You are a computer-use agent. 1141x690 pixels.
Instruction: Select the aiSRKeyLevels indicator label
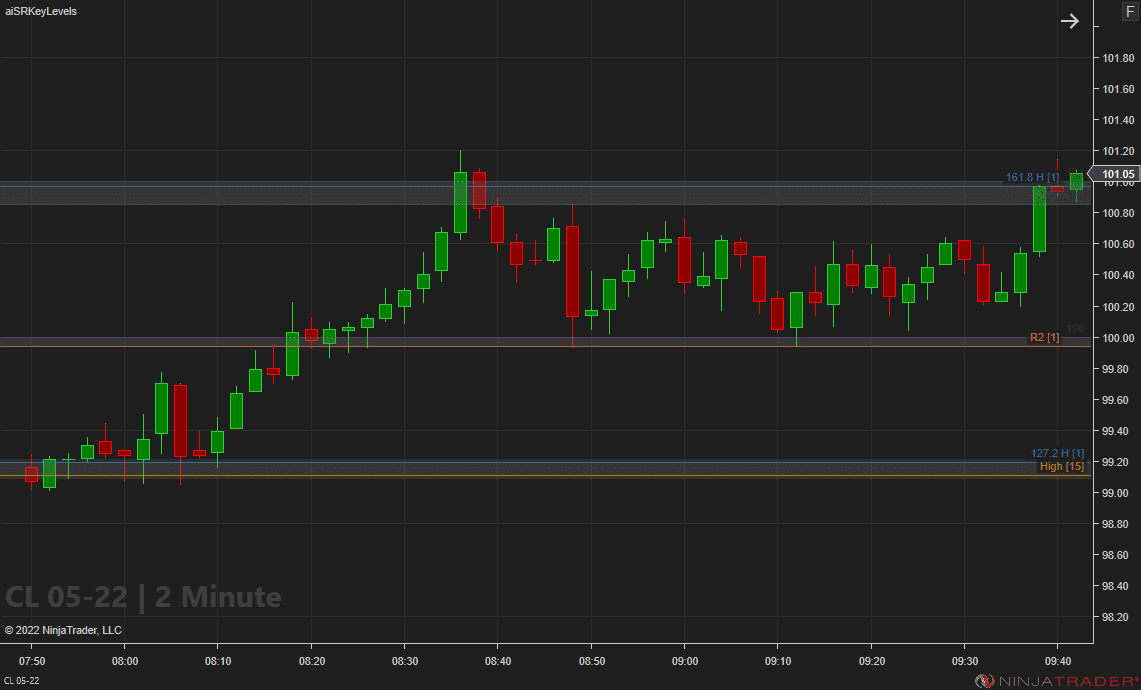coord(41,11)
